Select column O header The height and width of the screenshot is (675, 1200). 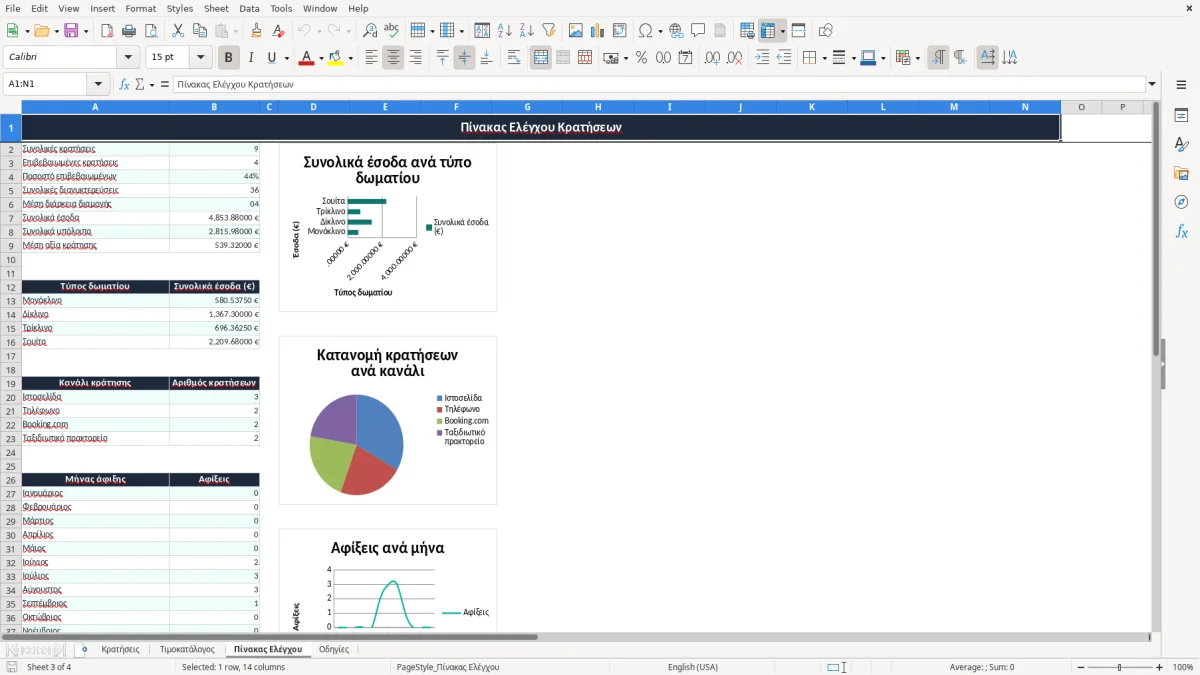tap(1081, 107)
